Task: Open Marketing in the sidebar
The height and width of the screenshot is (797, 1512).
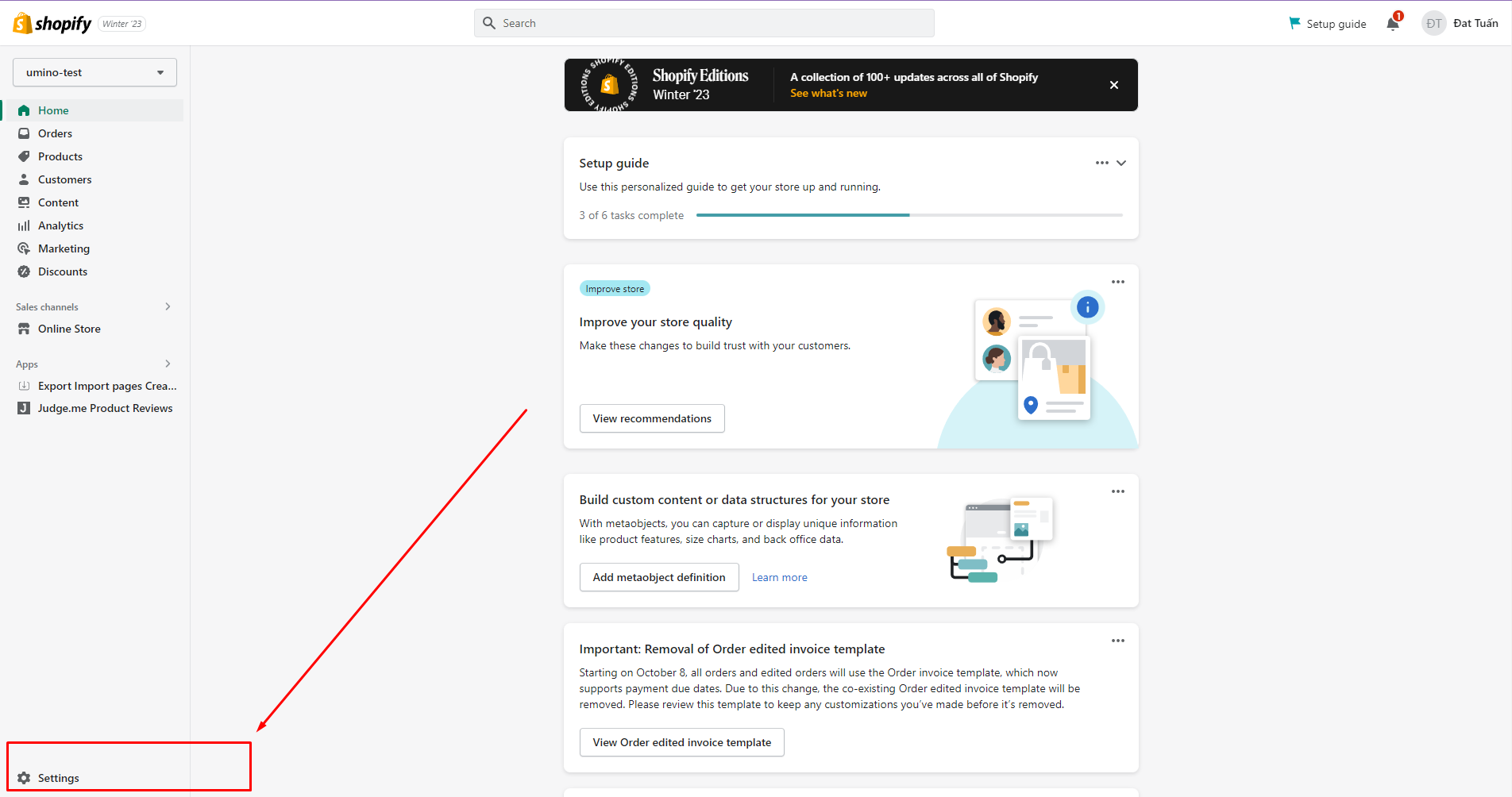Action: 94,248
